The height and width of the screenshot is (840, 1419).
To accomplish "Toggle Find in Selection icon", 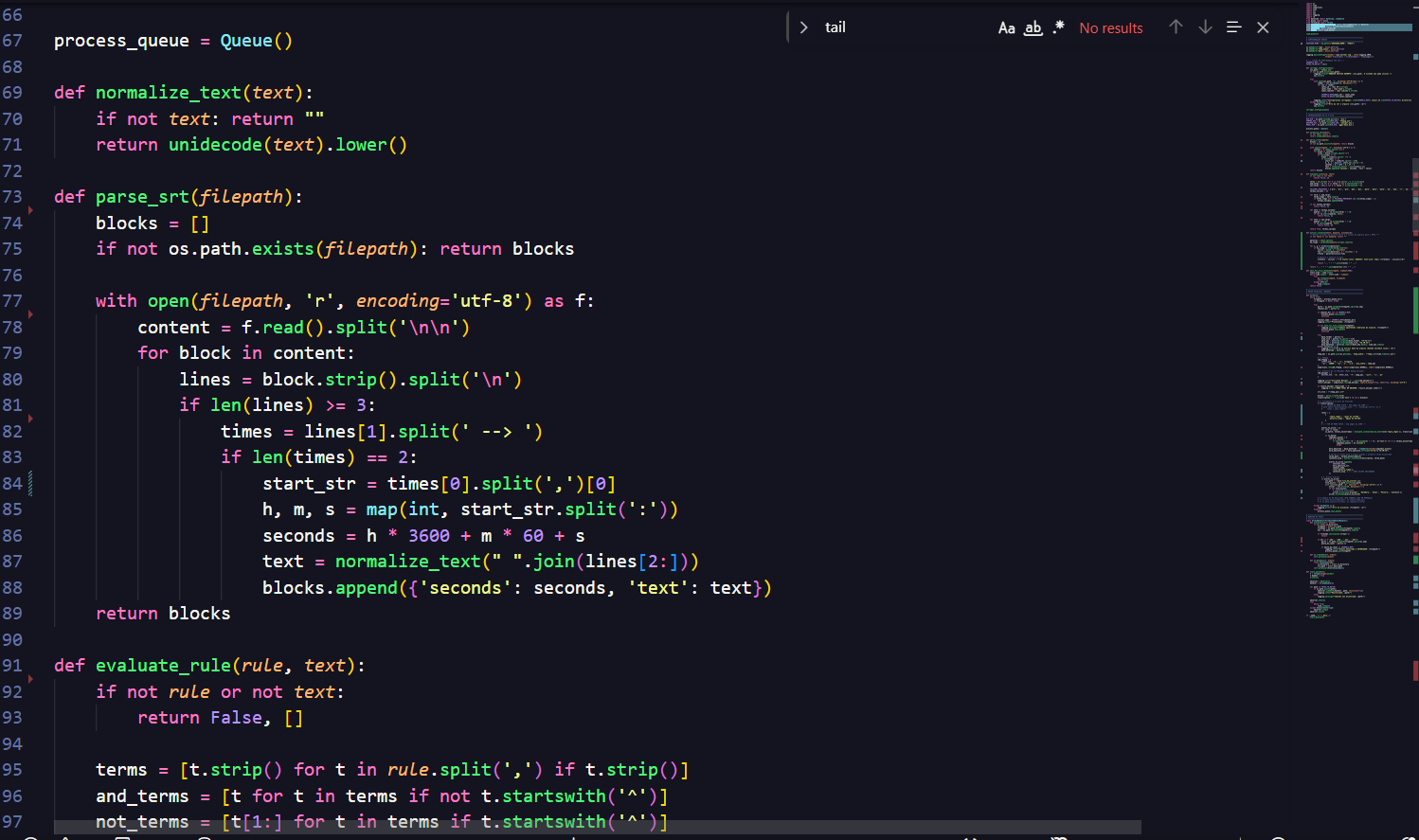I will point(1233,27).
